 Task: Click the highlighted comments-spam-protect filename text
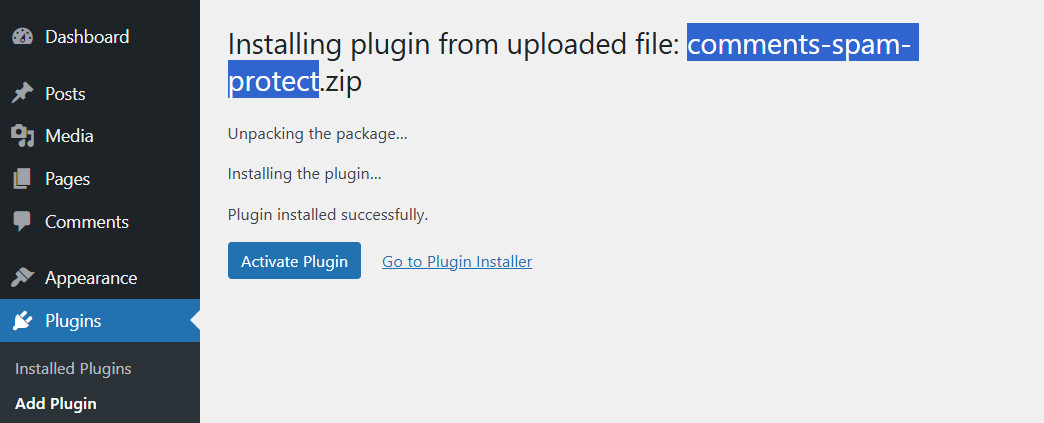point(802,45)
